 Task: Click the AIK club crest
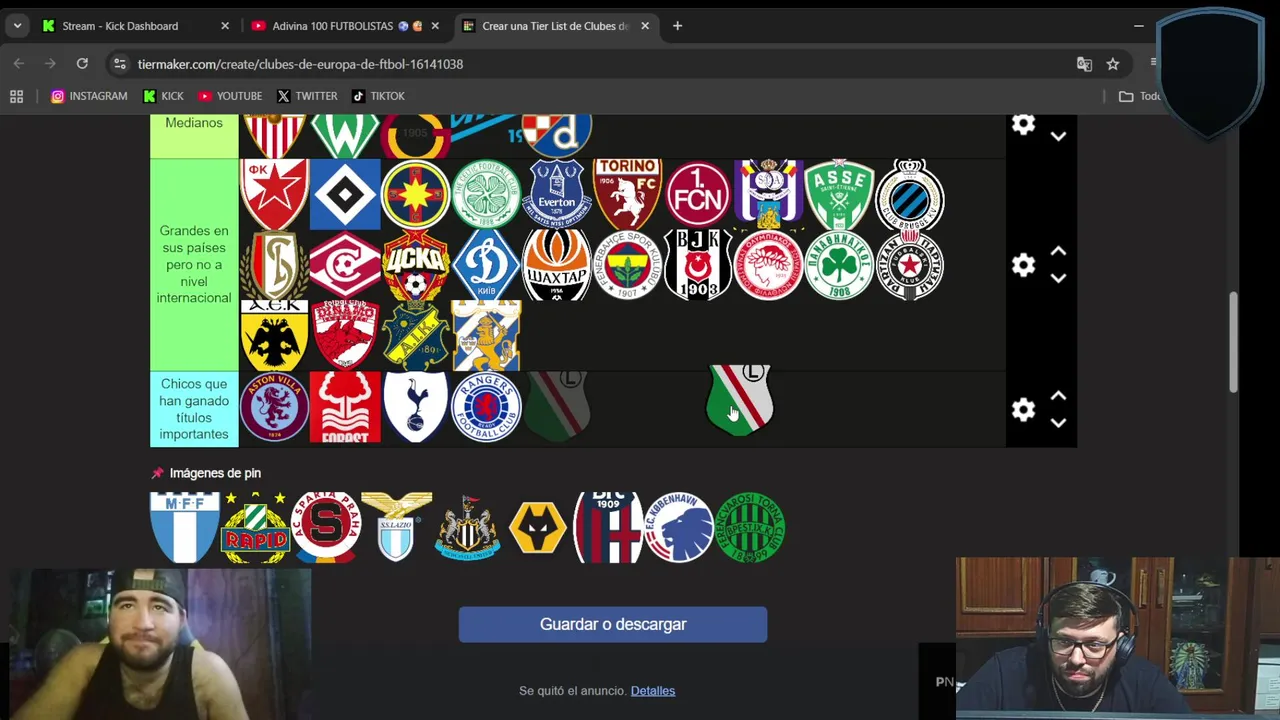(415, 335)
